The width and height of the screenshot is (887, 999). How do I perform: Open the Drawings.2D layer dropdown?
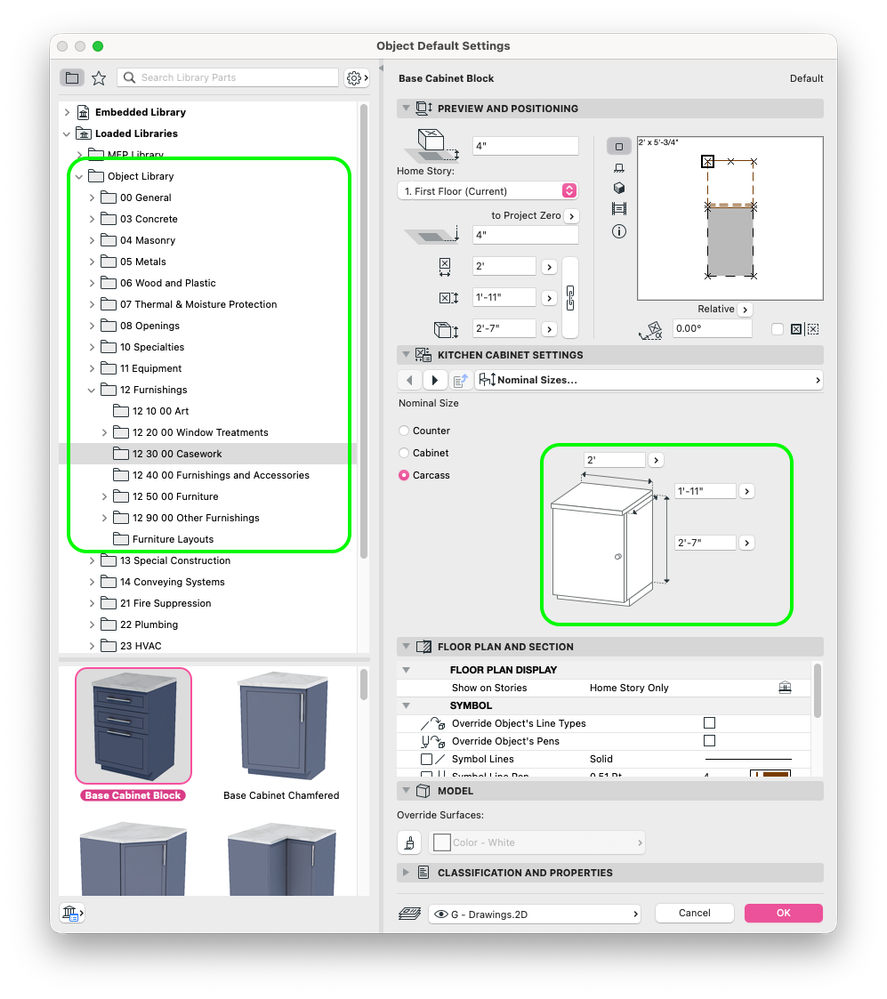point(534,914)
